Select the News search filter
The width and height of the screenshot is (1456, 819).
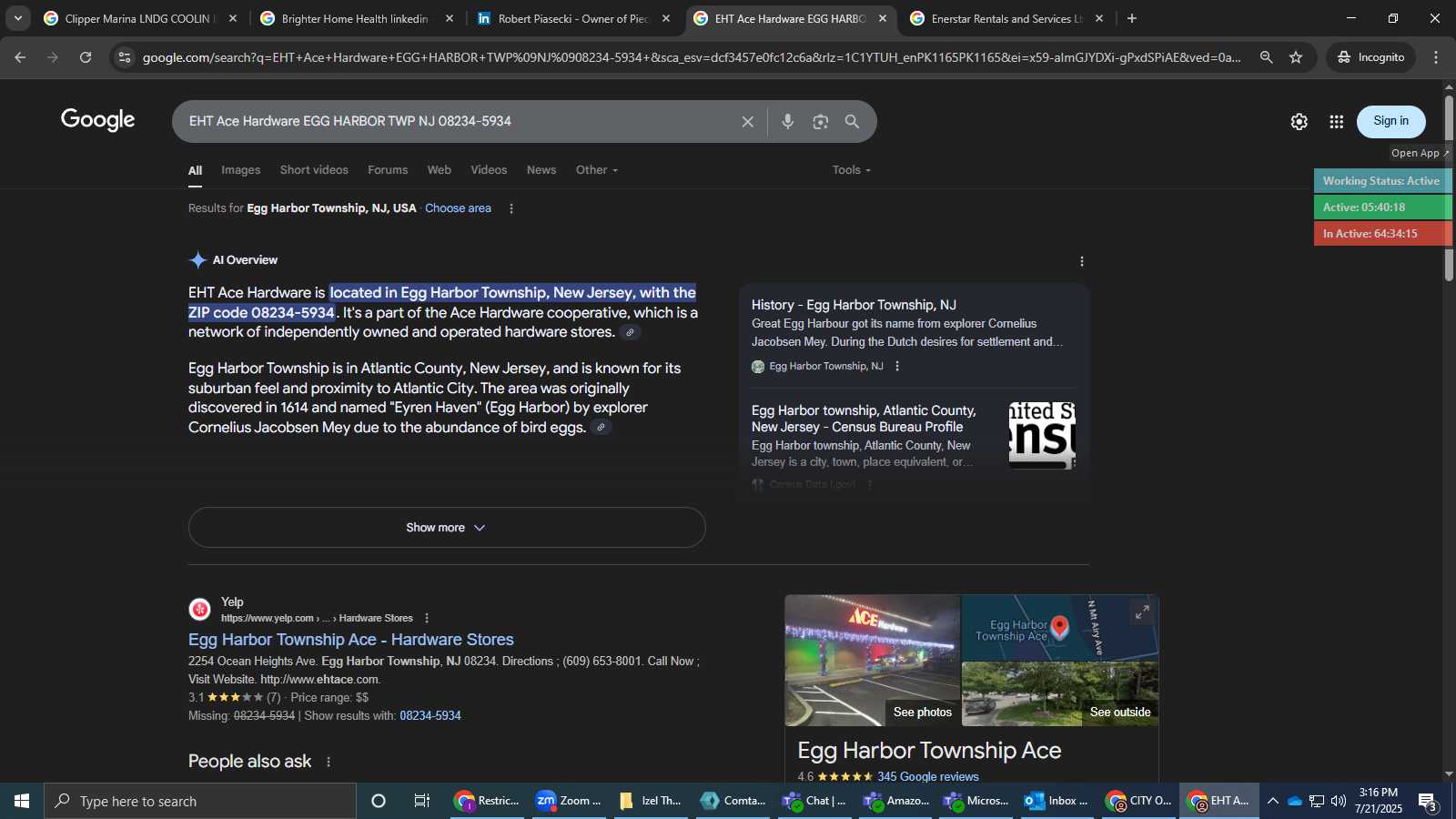[x=541, y=170]
